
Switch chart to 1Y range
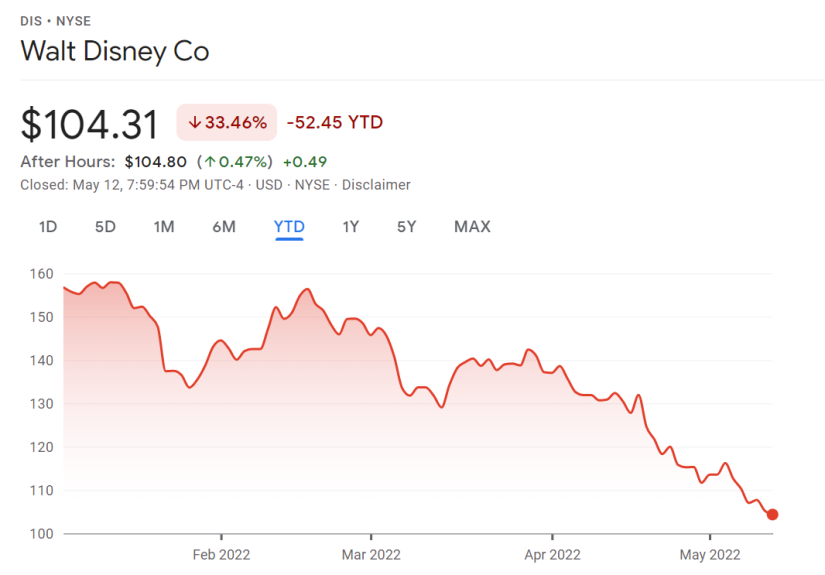point(350,227)
